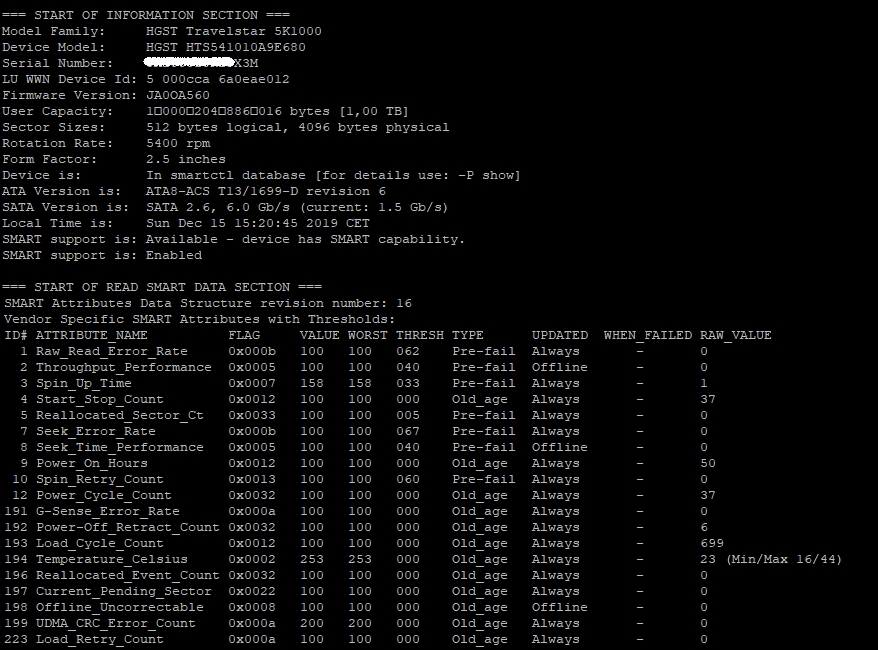Click 'Reallocated_Event_Count' attribute name
Image resolution: width=878 pixels, height=650 pixels.
[x=128, y=576]
